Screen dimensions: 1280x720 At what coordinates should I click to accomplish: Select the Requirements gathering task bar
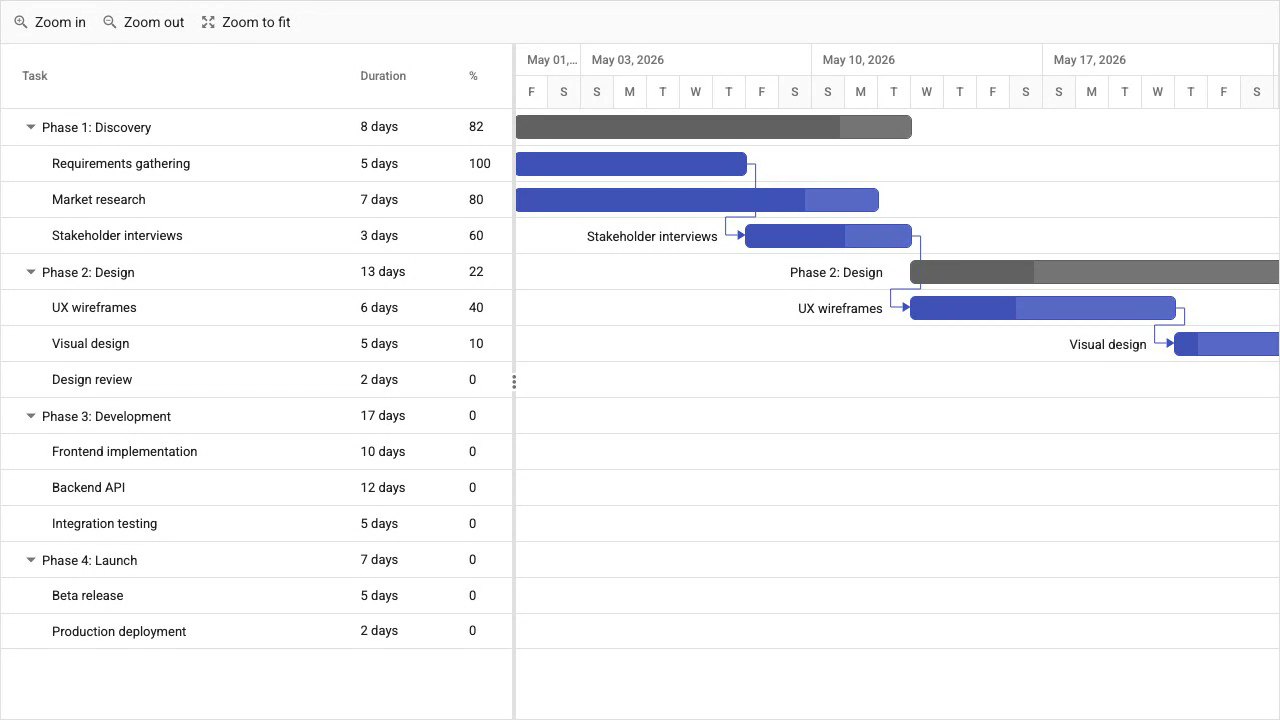tap(631, 164)
